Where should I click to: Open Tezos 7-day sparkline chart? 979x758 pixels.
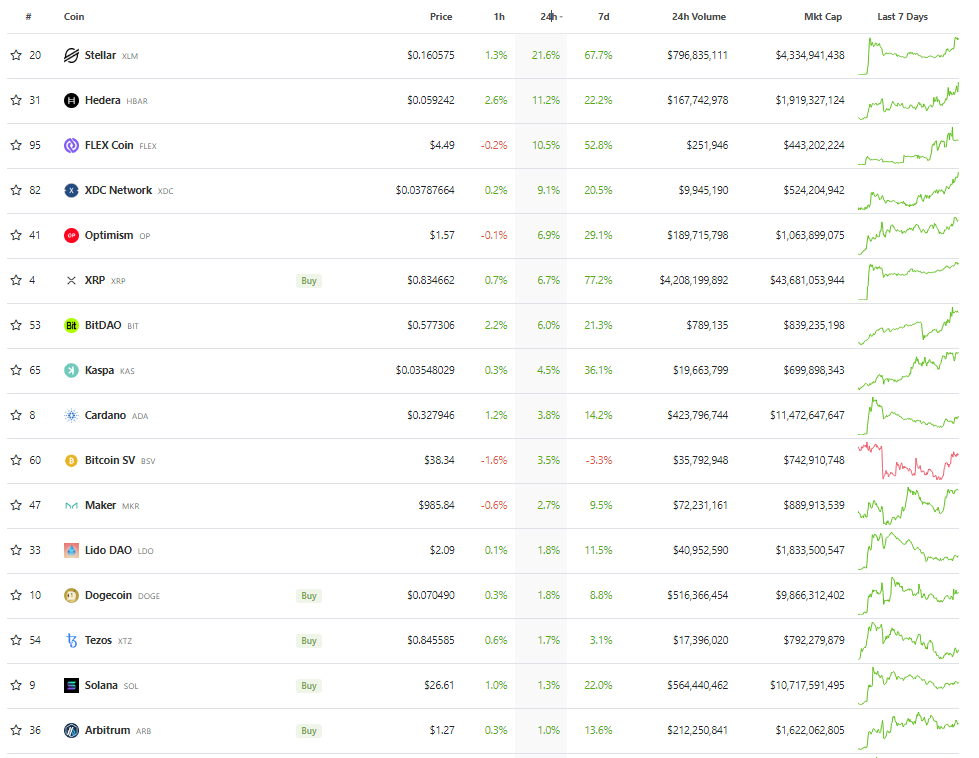(908, 641)
